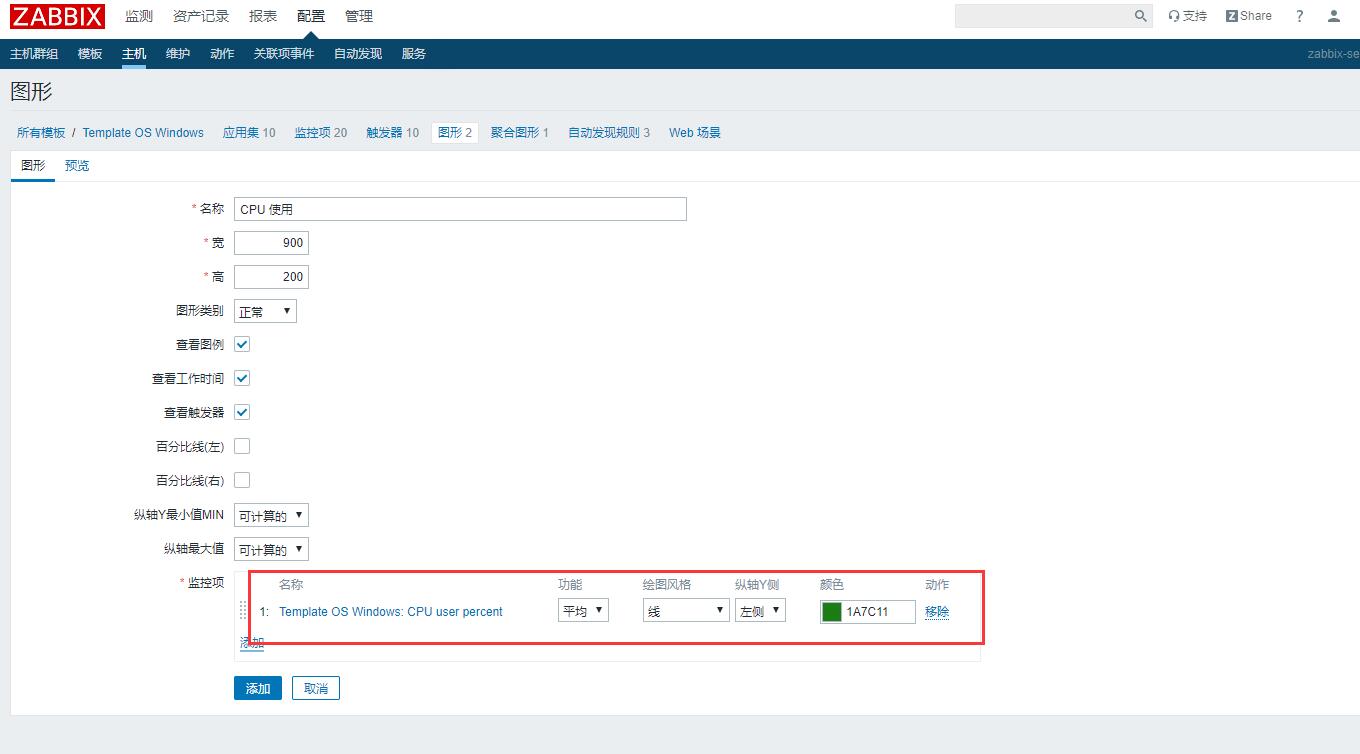Image resolution: width=1360 pixels, height=754 pixels.
Task: Open the 配置 top menu
Action: [311, 16]
